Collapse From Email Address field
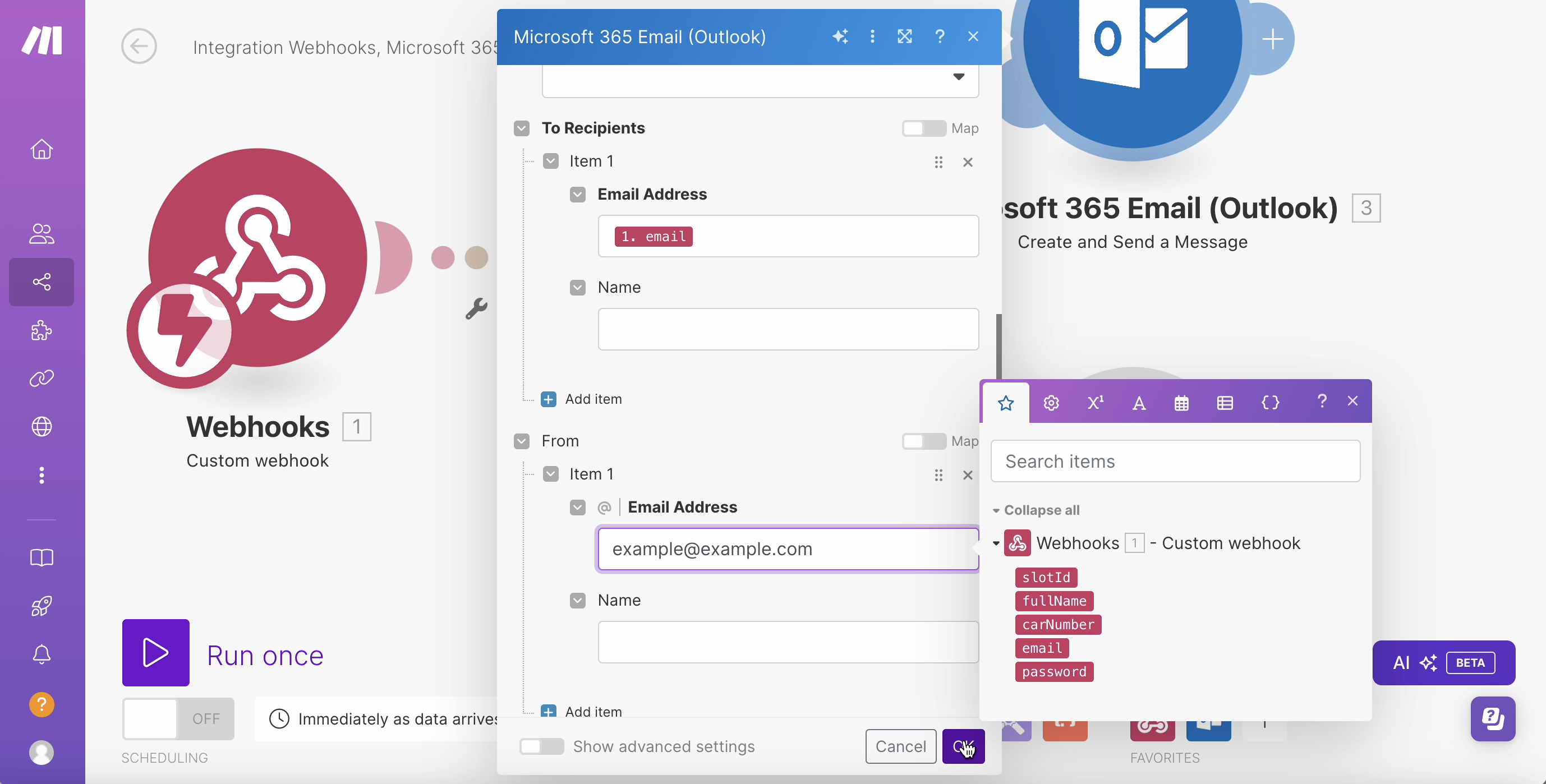 coord(577,508)
